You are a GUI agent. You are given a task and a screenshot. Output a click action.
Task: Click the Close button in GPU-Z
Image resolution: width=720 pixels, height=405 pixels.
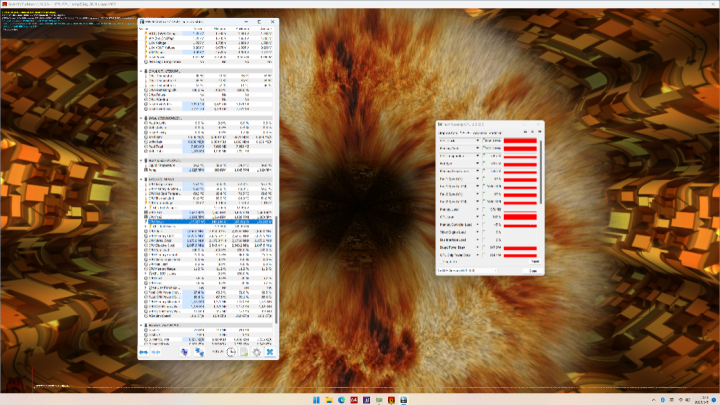[x=533, y=270]
